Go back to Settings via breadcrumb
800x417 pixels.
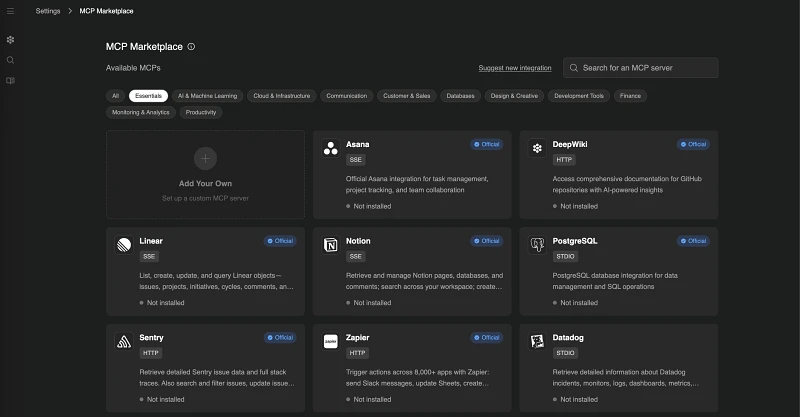tap(48, 11)
